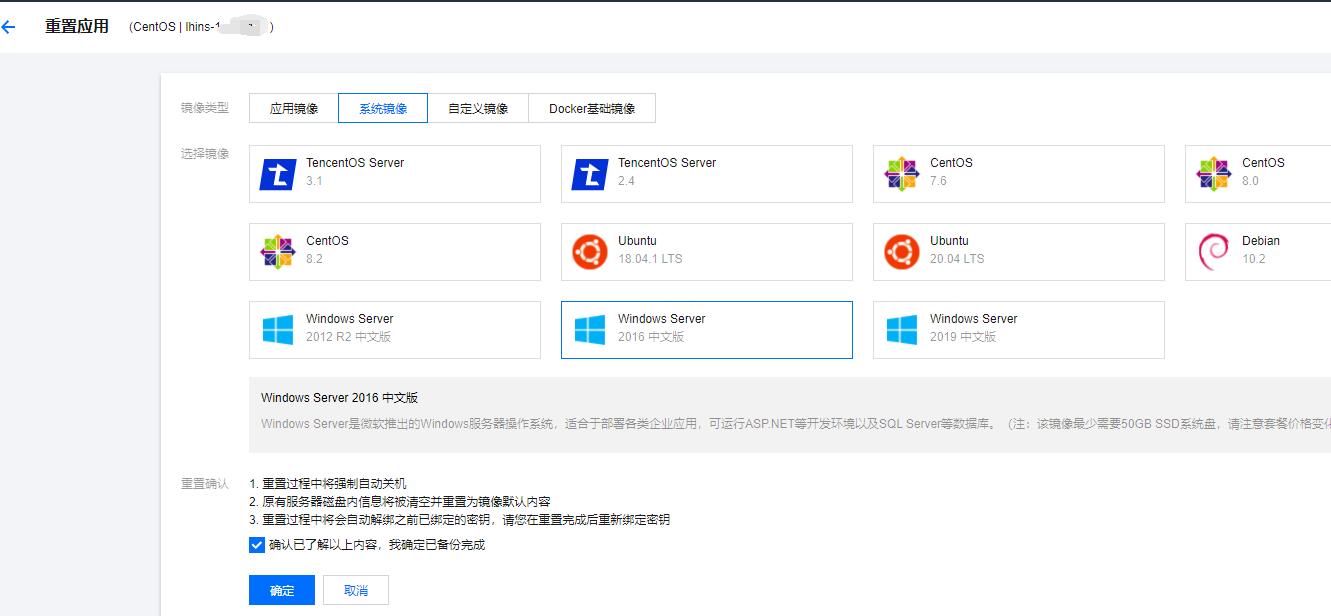Click the TencentOS Server 2.4 logo icon
Viewport: 1331px width, 616px height.
point(590,174)
